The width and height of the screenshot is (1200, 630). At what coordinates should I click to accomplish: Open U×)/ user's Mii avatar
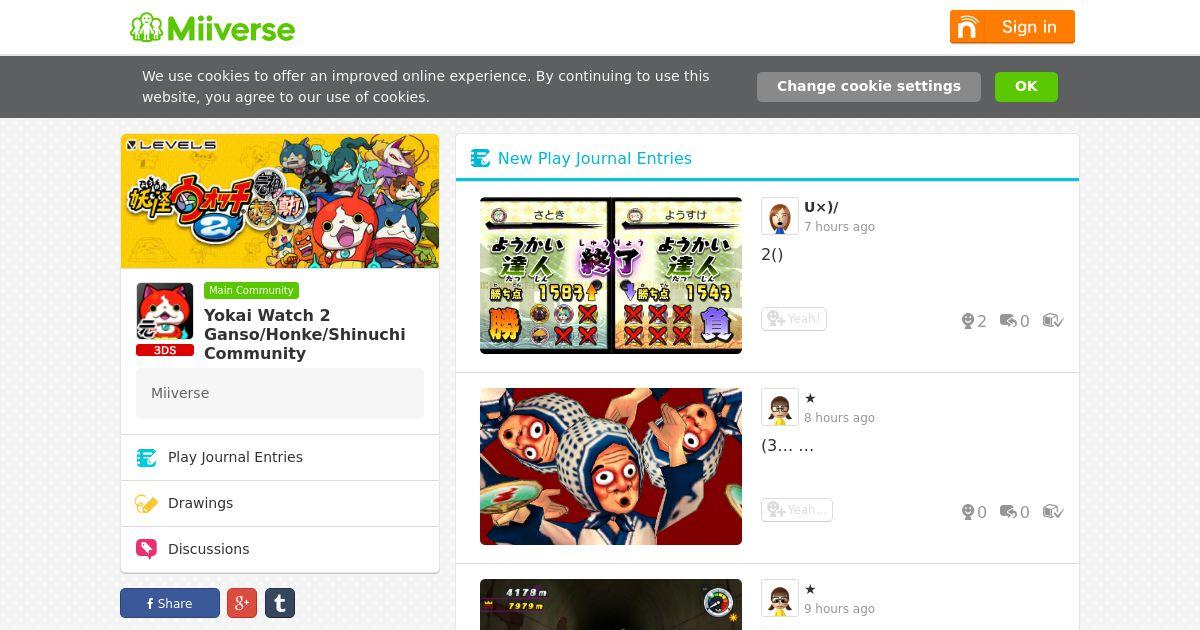click(780, 216)
